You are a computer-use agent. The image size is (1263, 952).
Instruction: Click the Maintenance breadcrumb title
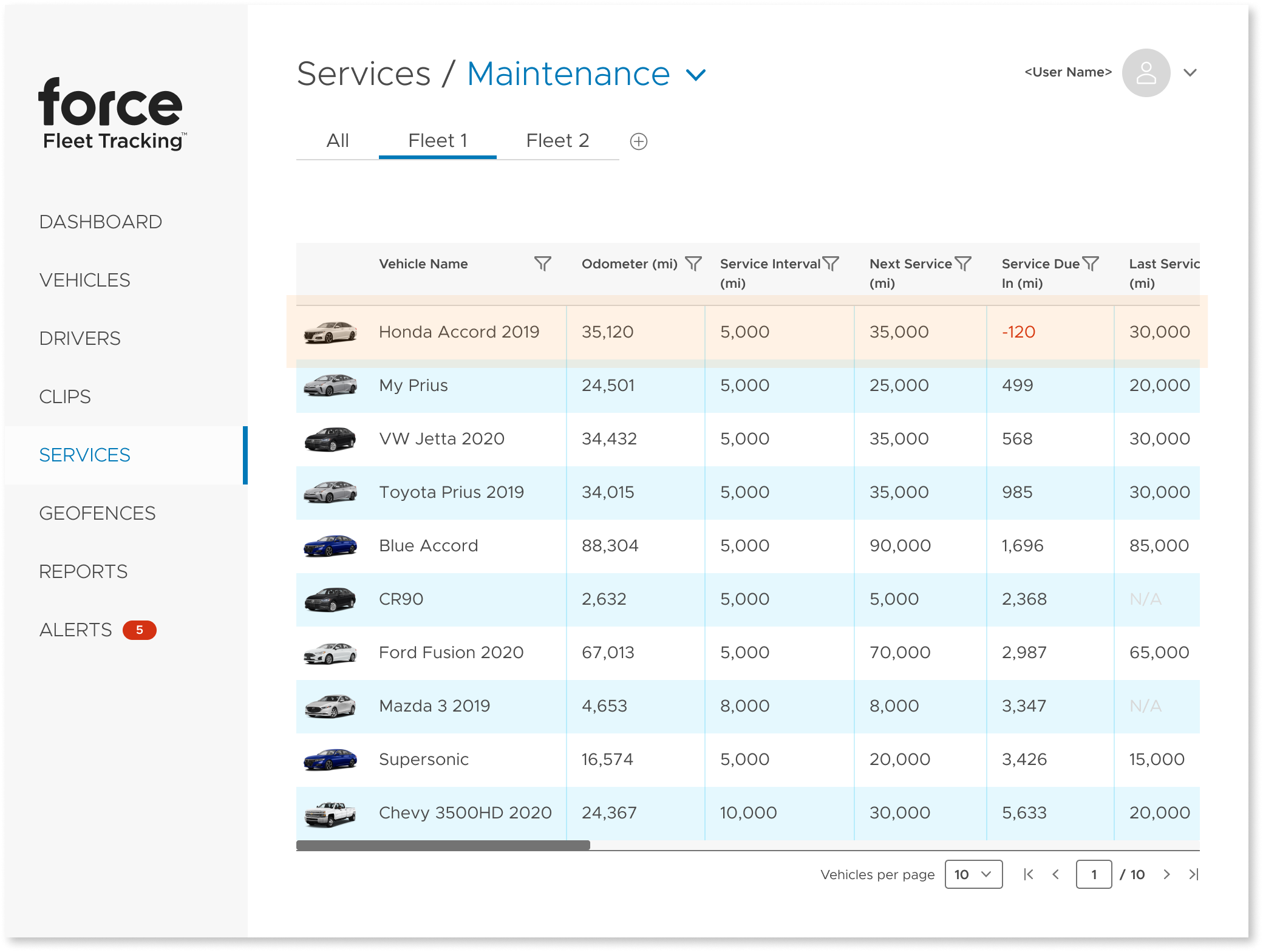(x=568, y=74)
